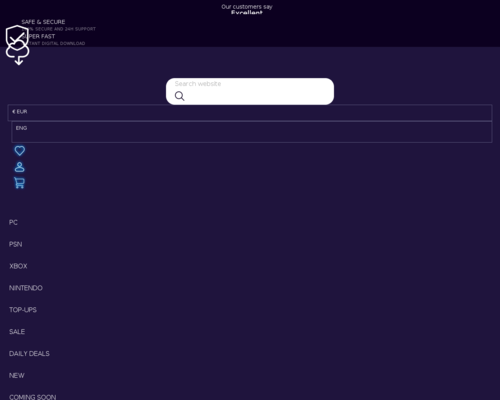This screenshot has height=400, width=500.
Task: Click the SAFE & SECURE heading
Action: [x=43, y=22]
